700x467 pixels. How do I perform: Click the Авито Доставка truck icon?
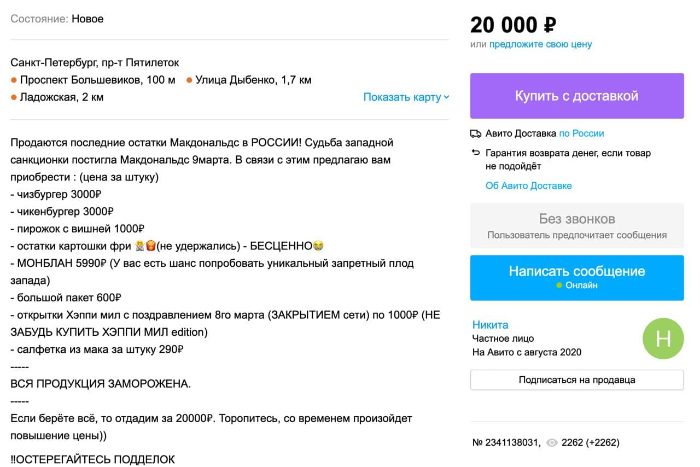(476, 133)
